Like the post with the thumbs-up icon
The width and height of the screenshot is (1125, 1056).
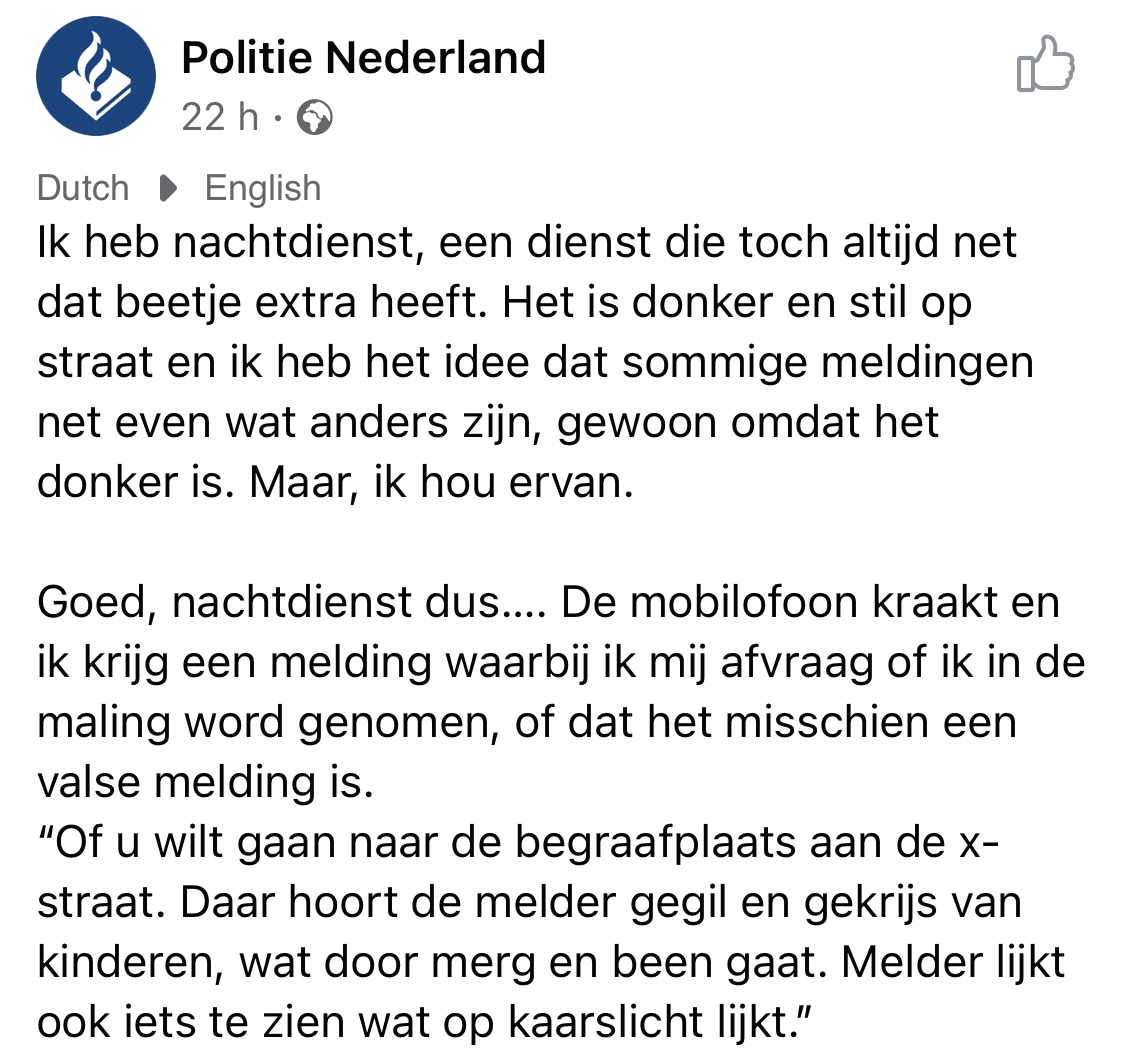click(1044, 66)
